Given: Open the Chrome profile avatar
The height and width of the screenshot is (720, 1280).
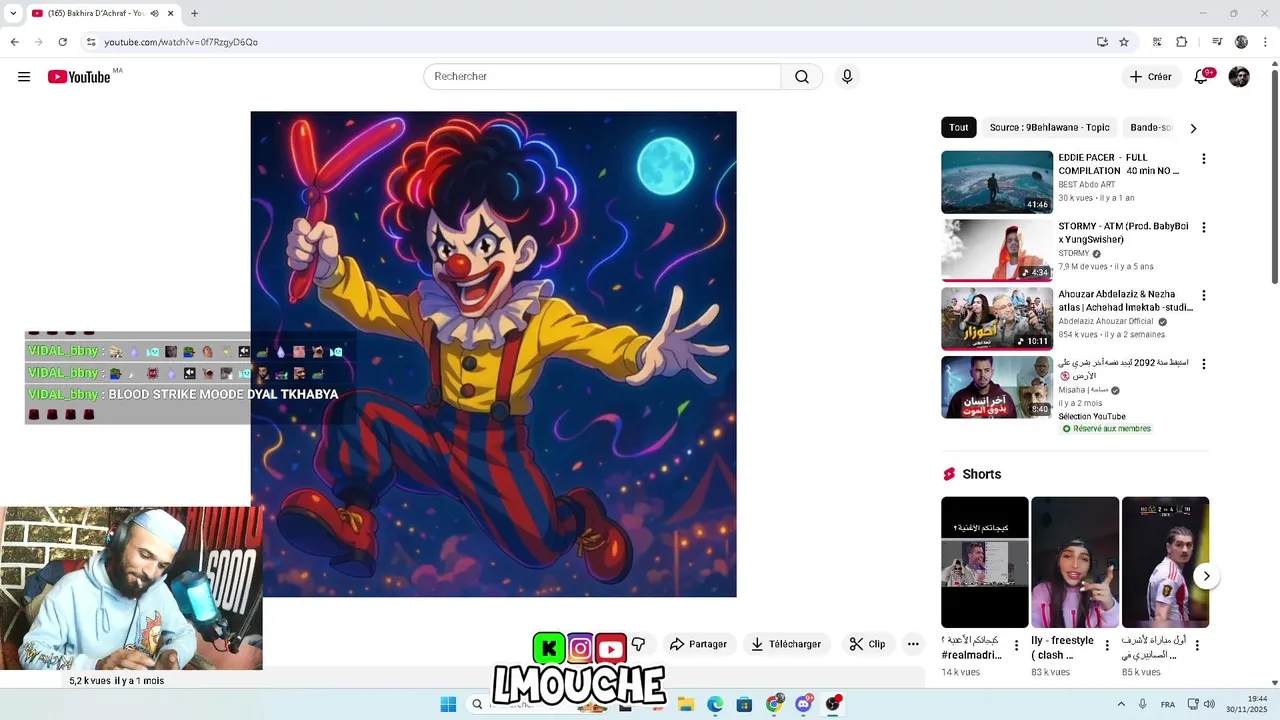Looking at the screenshot, I should (x=1241, y=42).
